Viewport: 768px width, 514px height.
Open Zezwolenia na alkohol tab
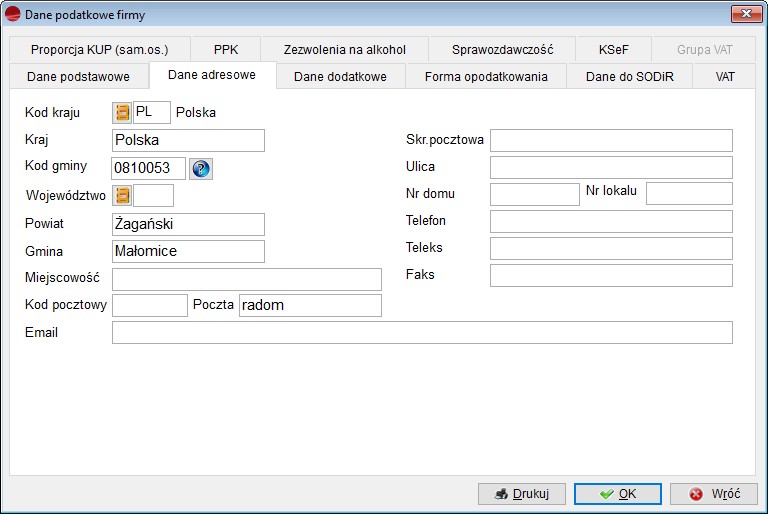(344, 49)
